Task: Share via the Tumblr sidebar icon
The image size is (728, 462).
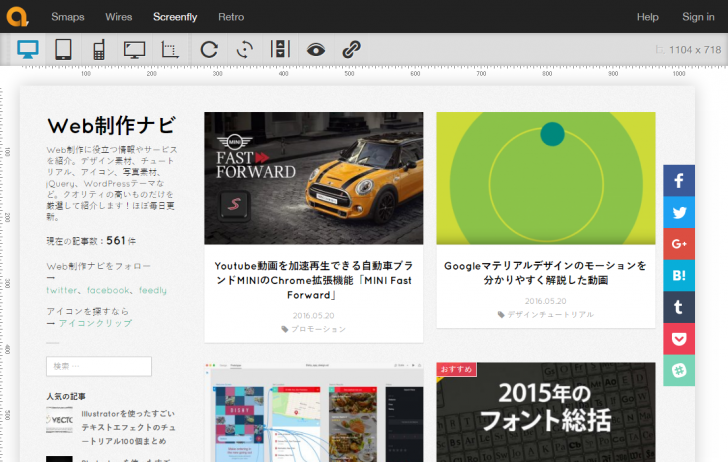Action: click(x=679, y=307)
